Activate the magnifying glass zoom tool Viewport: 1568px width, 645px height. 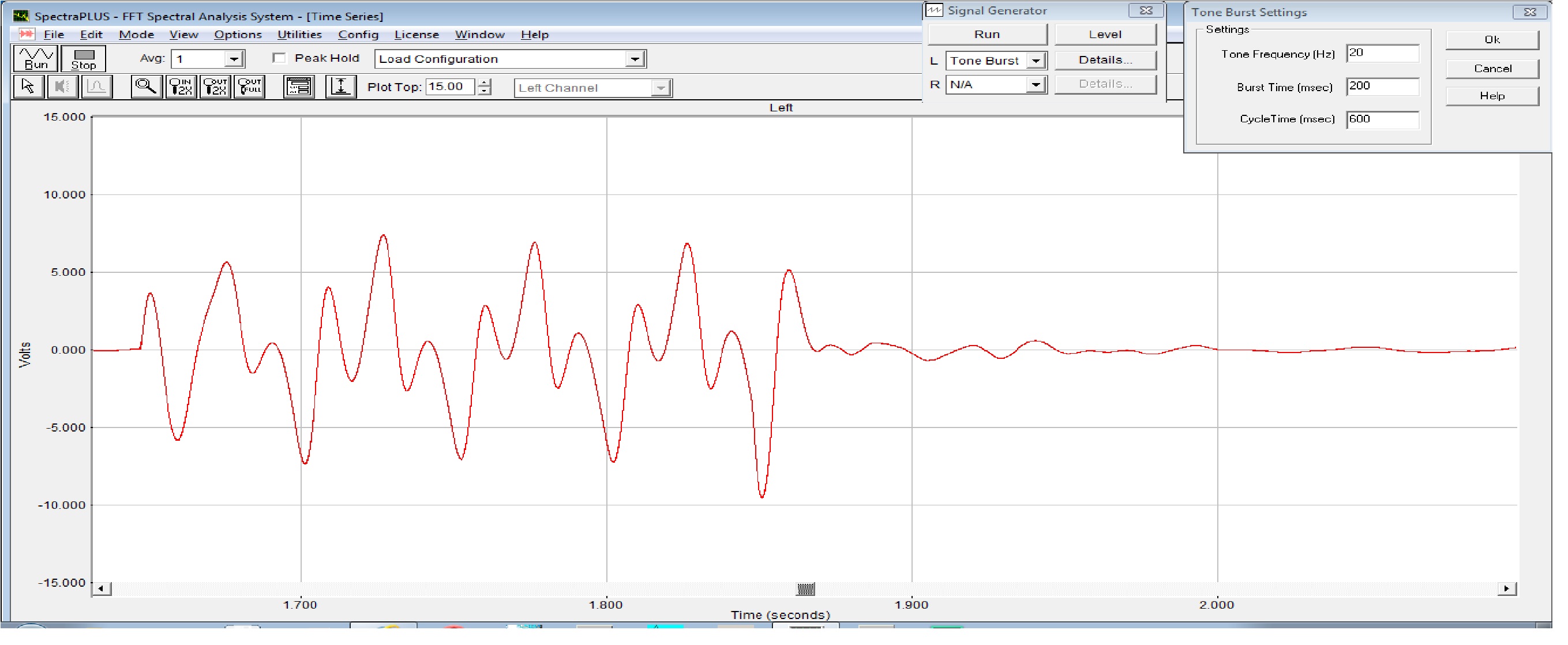(x=146, y=87)
